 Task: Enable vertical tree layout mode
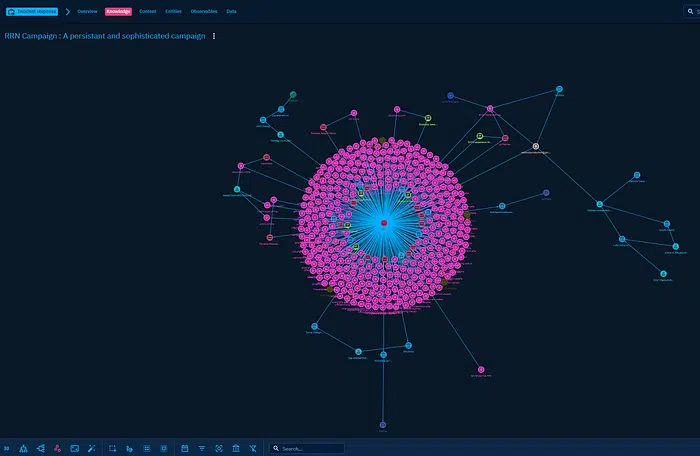tap(24, 449)
